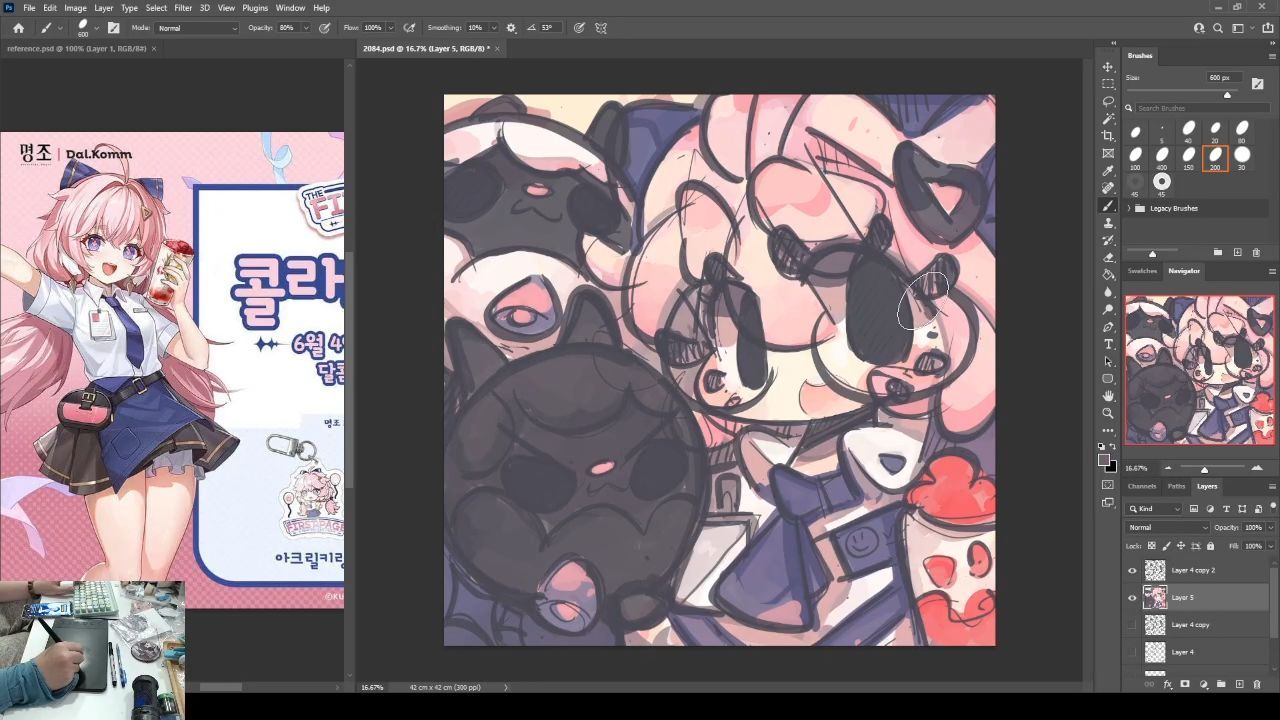Image resolution: width=1280 pixels, height=720 pixels.
Task: Select the Frame tool
Action: point(1108,153)
